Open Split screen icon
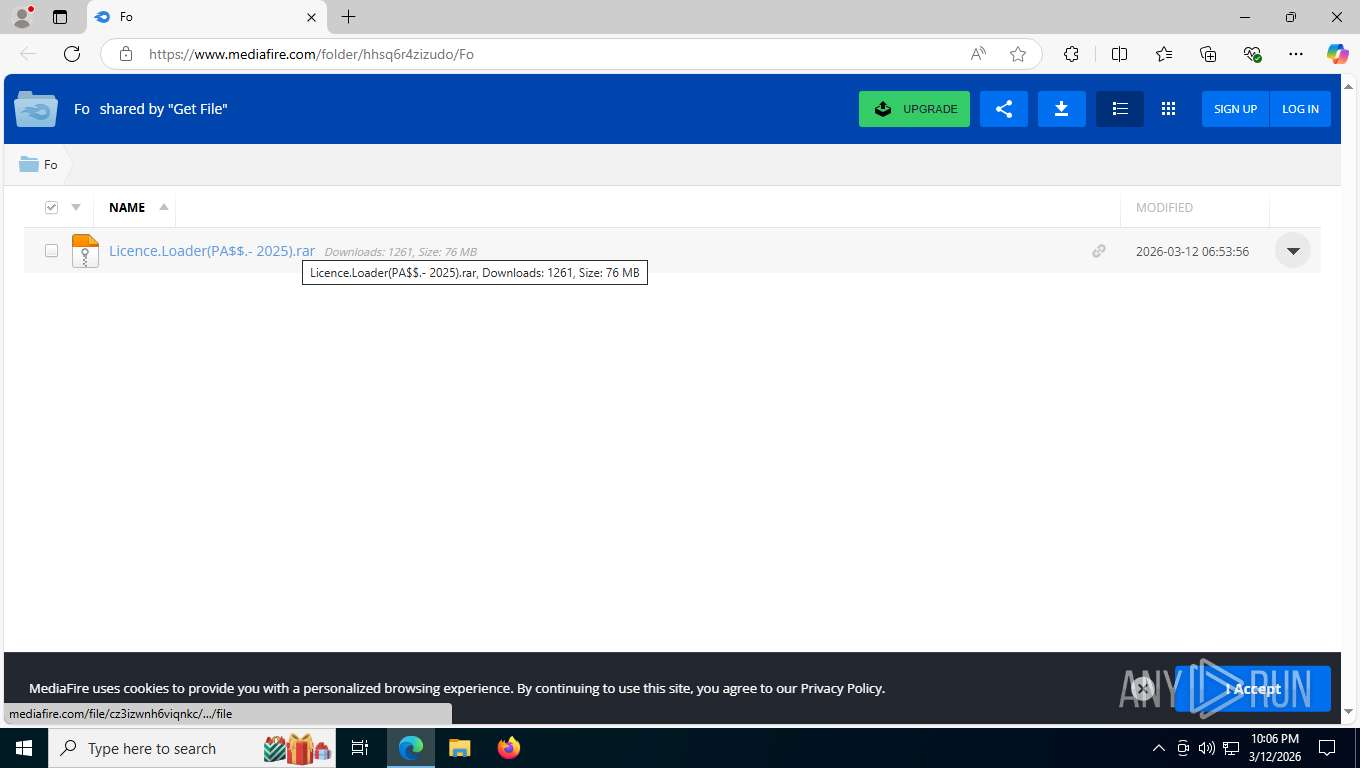1360x768 pixels. 1119,54
